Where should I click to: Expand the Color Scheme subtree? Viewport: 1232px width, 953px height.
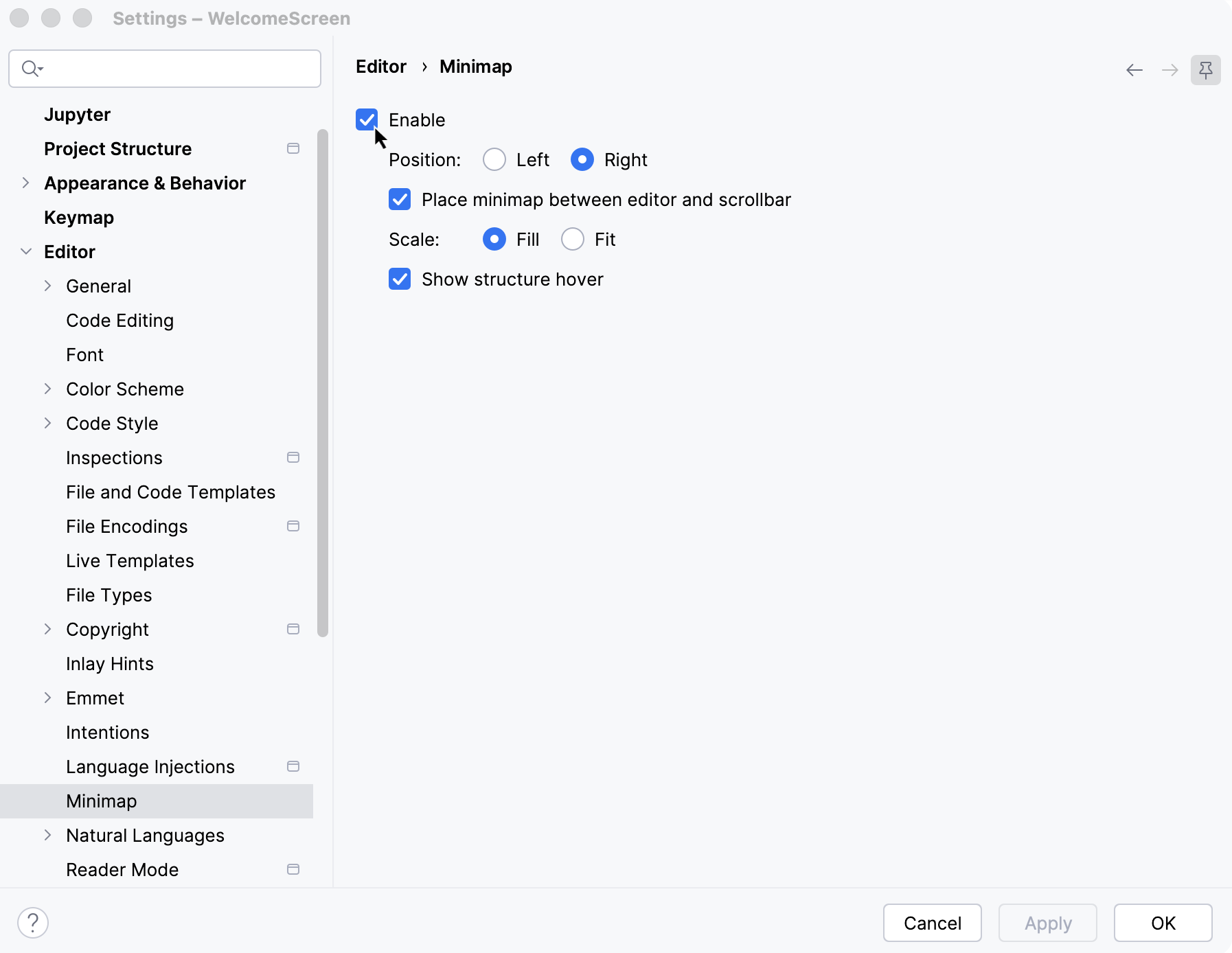[x=48, y=389]
